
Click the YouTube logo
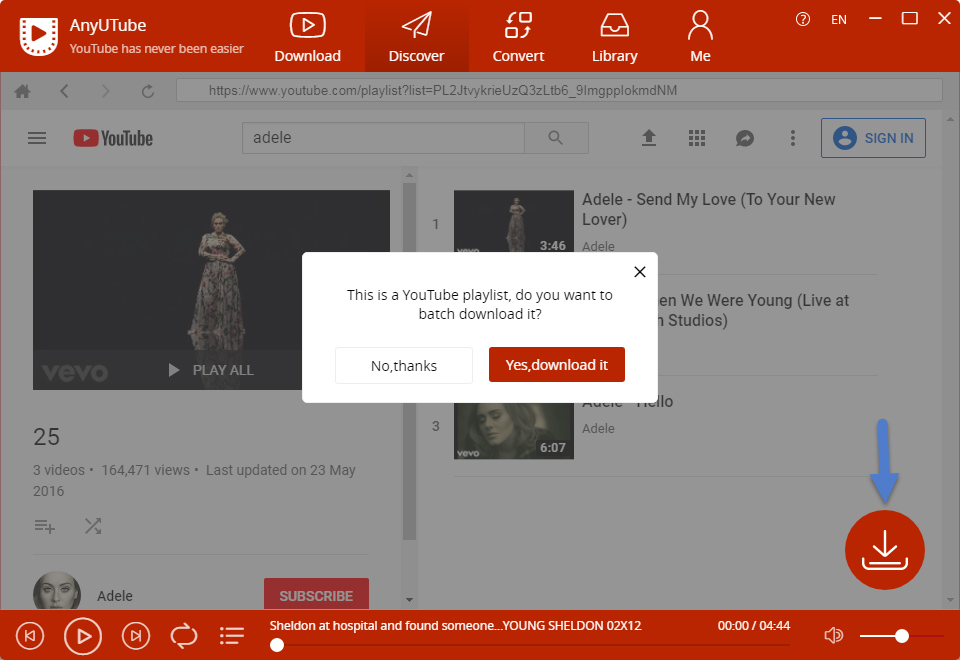click(113, 138)
